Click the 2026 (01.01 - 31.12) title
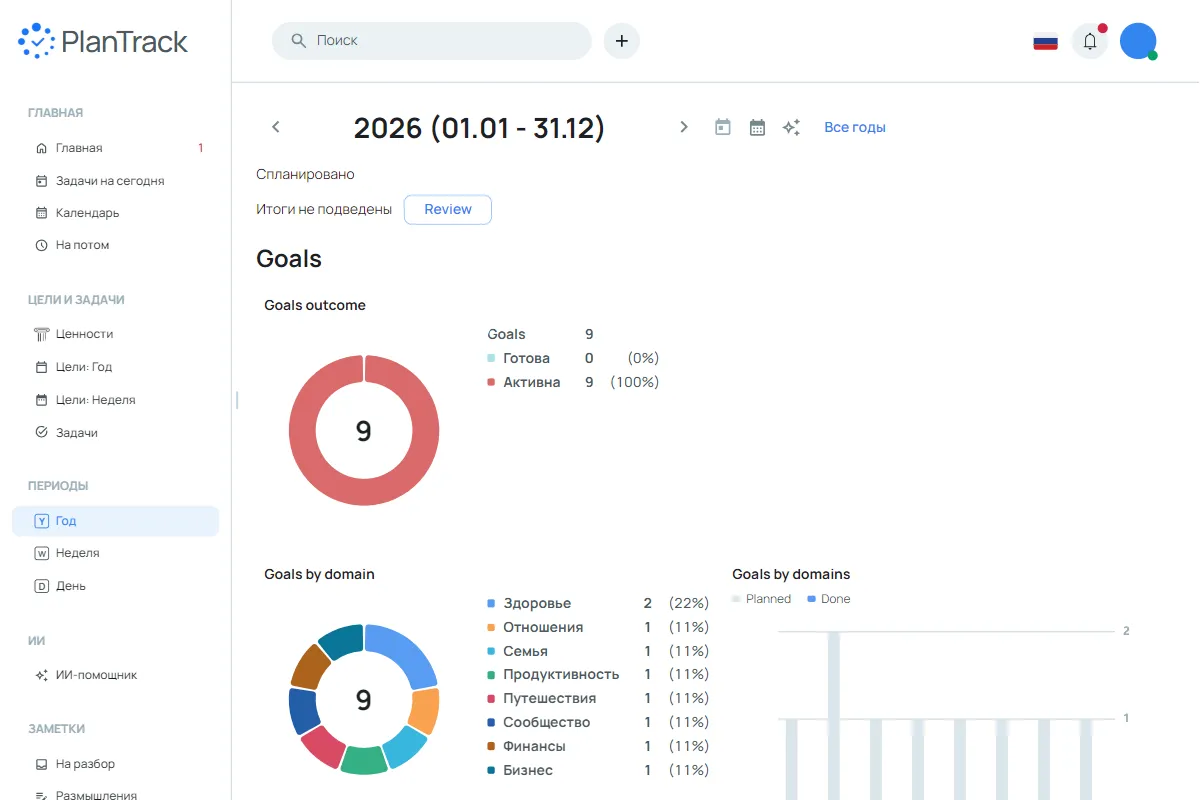 click(x=480, y=128)
